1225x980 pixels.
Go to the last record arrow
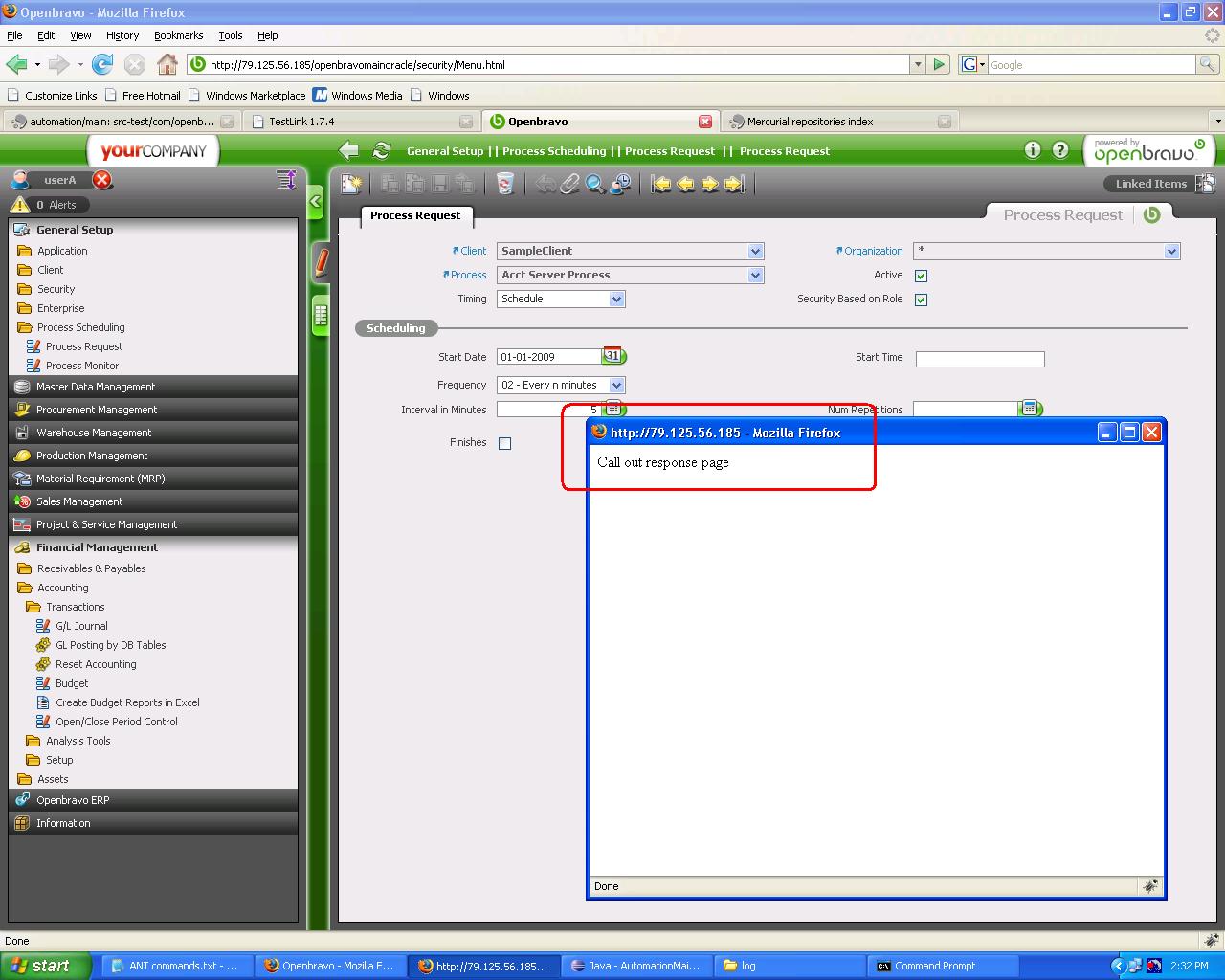point(734,184)
